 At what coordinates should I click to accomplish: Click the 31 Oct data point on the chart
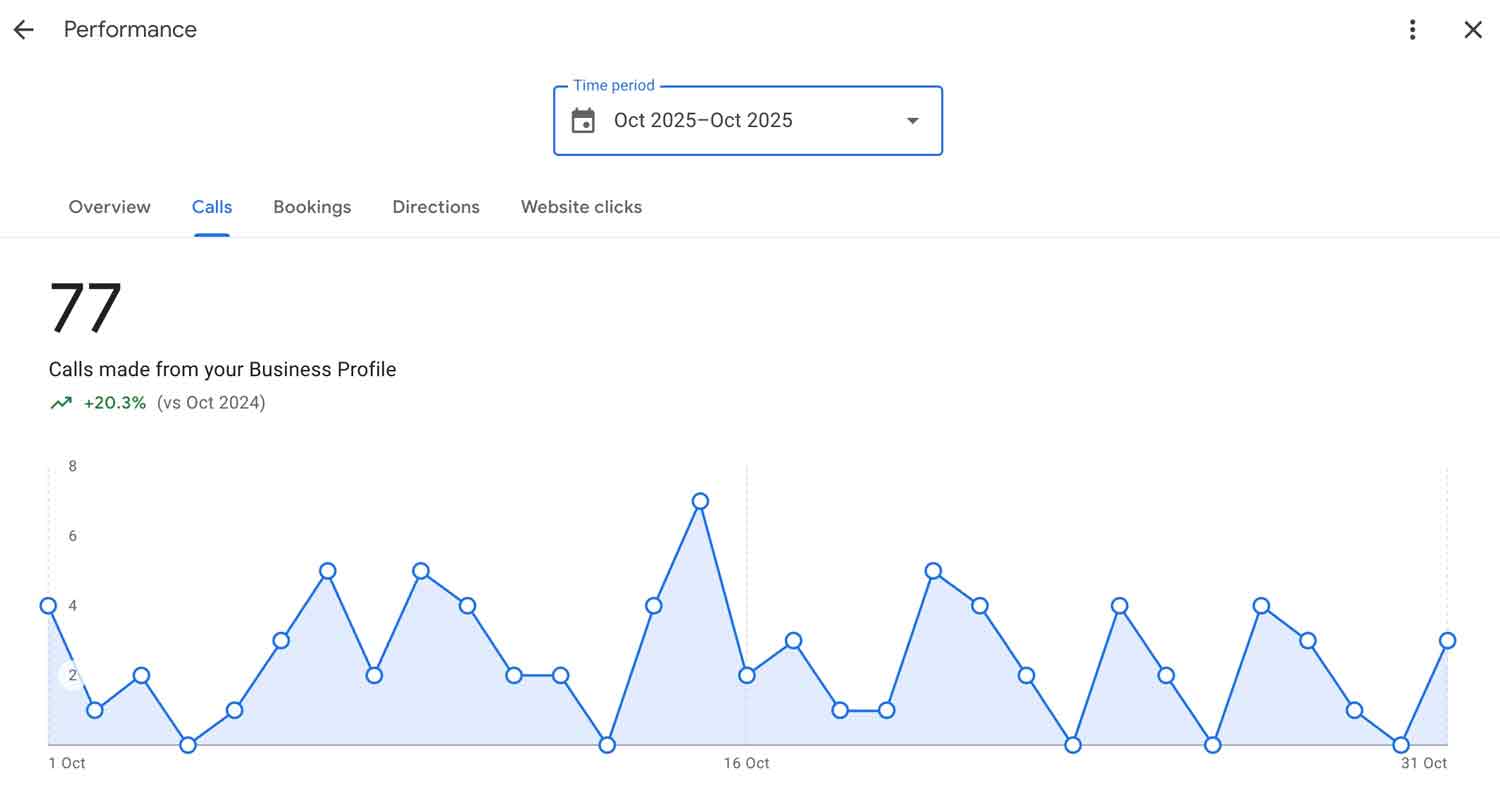1447,641
